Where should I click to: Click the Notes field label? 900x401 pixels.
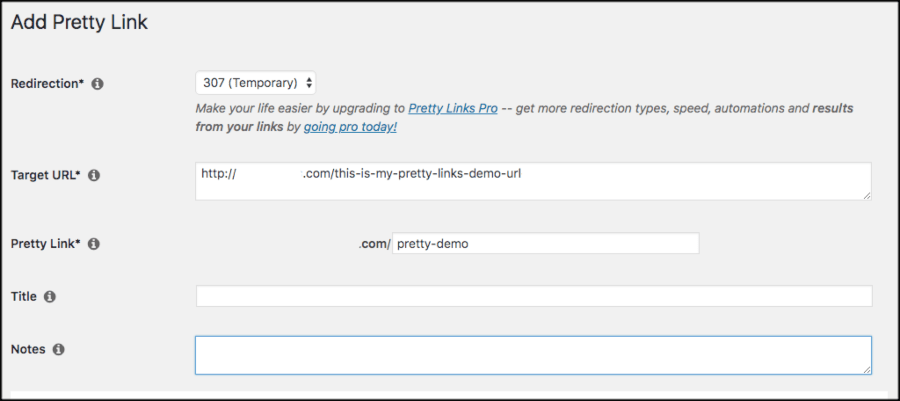pos(28,349)
